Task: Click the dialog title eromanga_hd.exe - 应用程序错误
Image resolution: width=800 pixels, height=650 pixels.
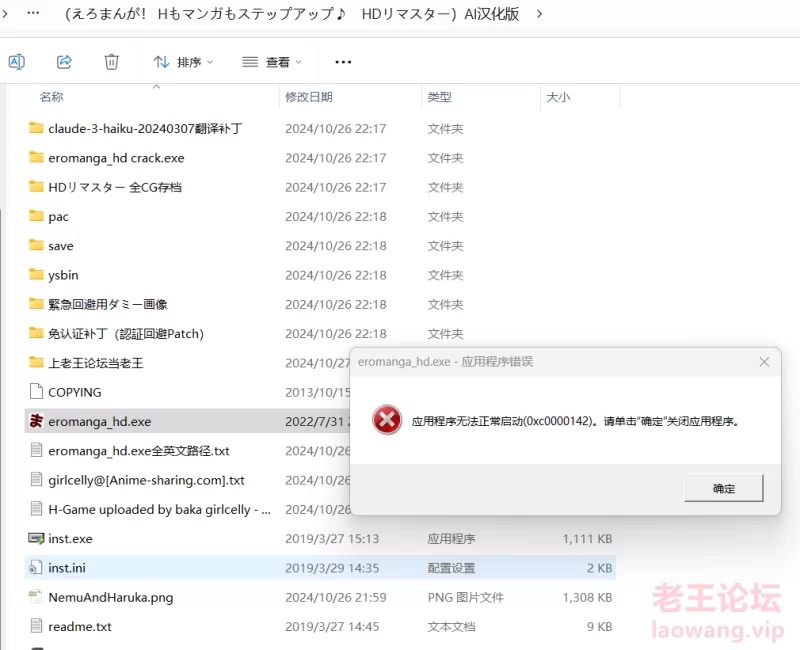Action: (x=445, y=362)
